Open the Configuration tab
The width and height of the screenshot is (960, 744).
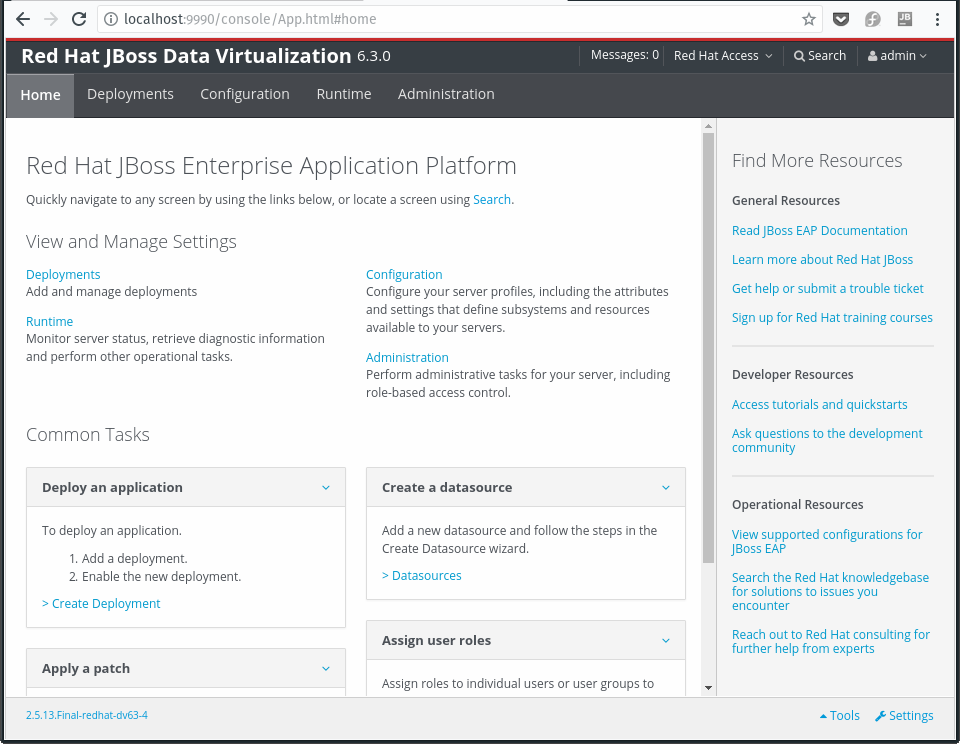pyautogui.click(x=245, y=94)
